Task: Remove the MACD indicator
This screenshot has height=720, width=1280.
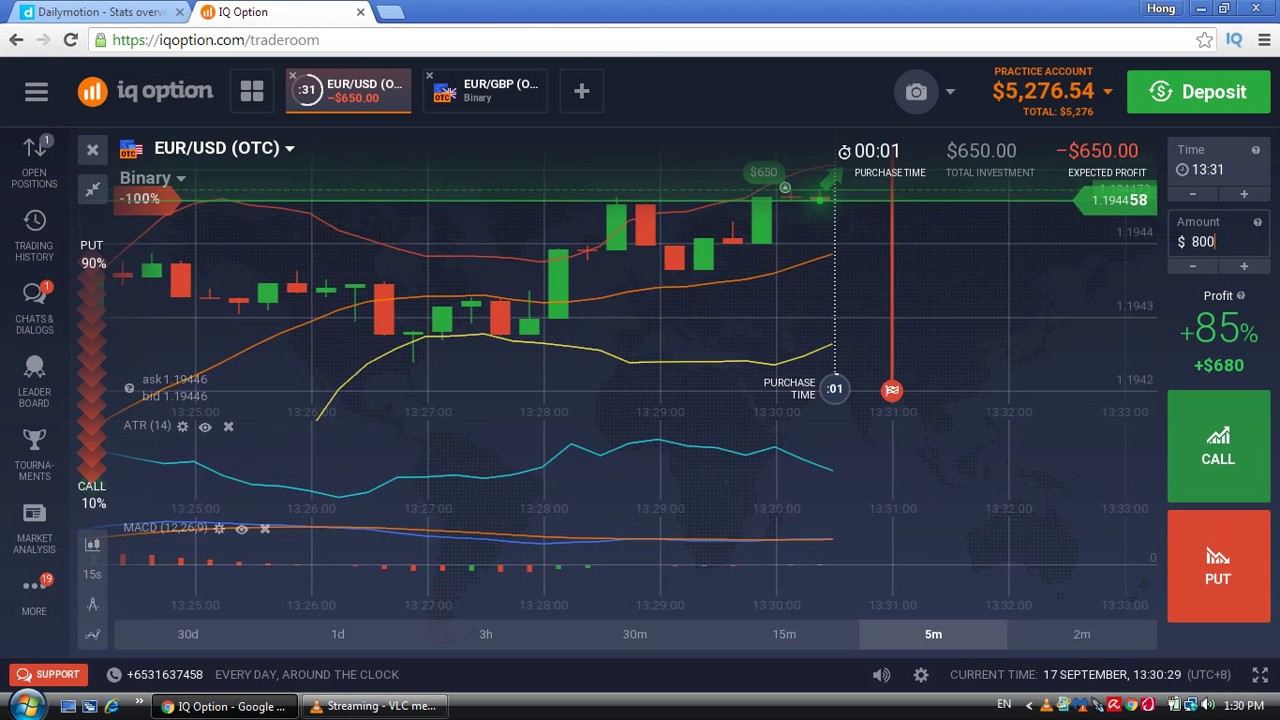Action: [265, 528]
